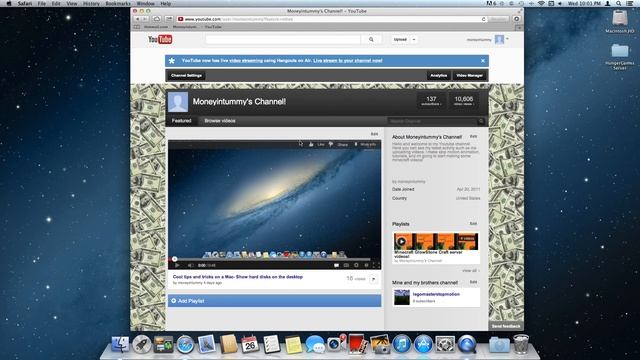The height and width of the screenshot is (360, 640).
Task: Click Edit above the featured video
Action: coord(374,134)
